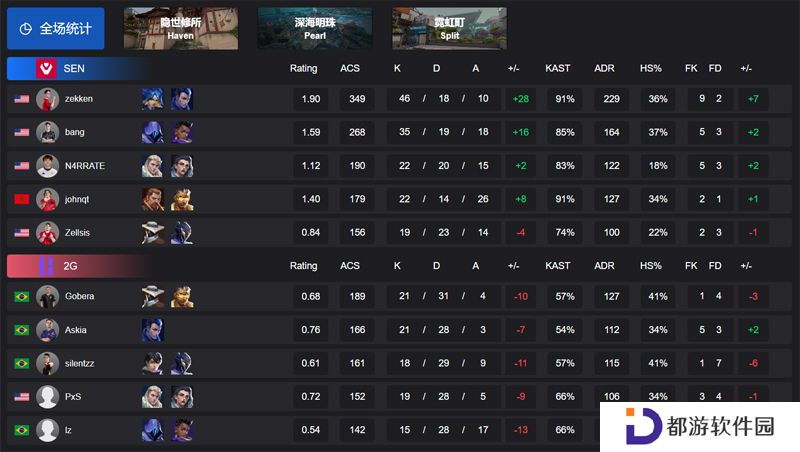Sort SEN table by ACS header
The height and width of the screenshot is (452, 800).
350,68
